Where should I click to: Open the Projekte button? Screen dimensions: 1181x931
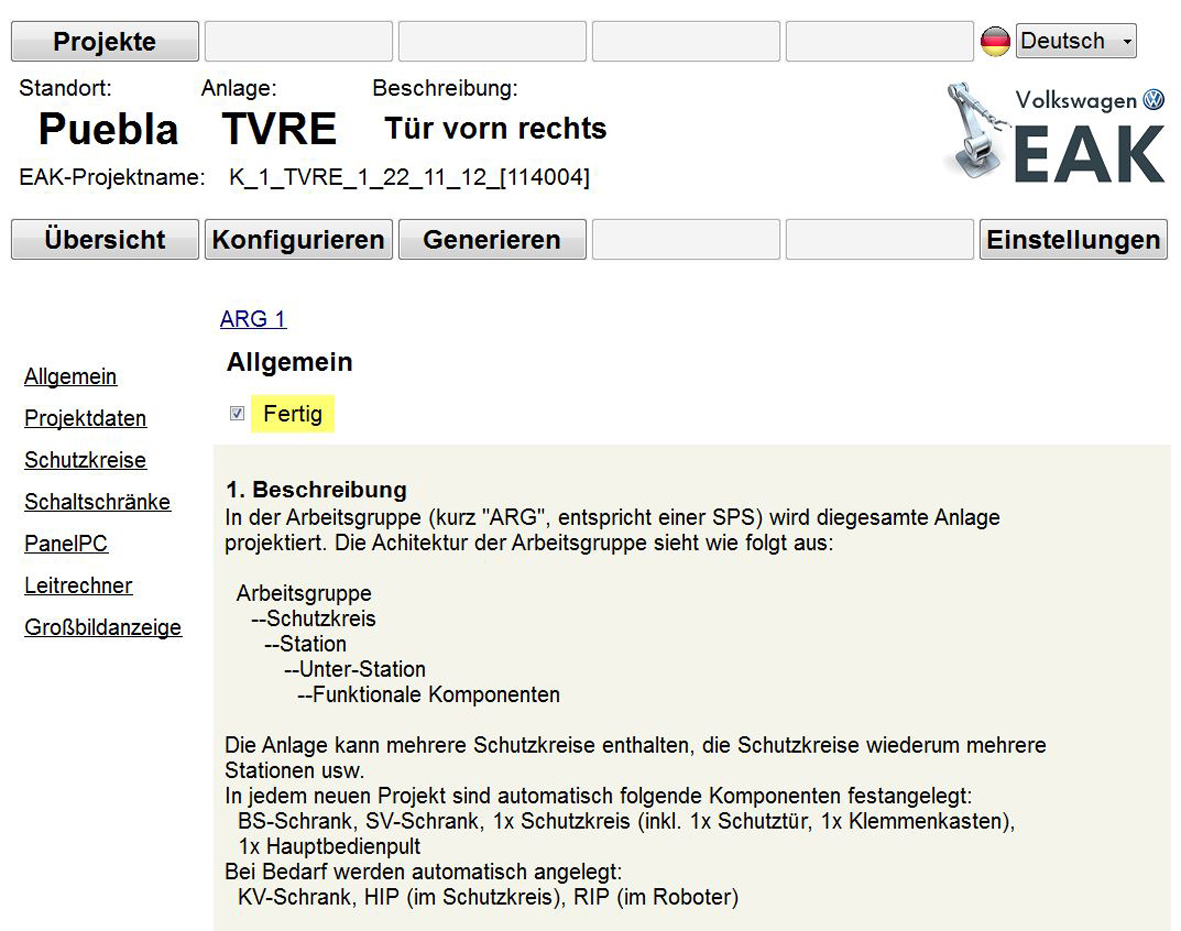105,42
